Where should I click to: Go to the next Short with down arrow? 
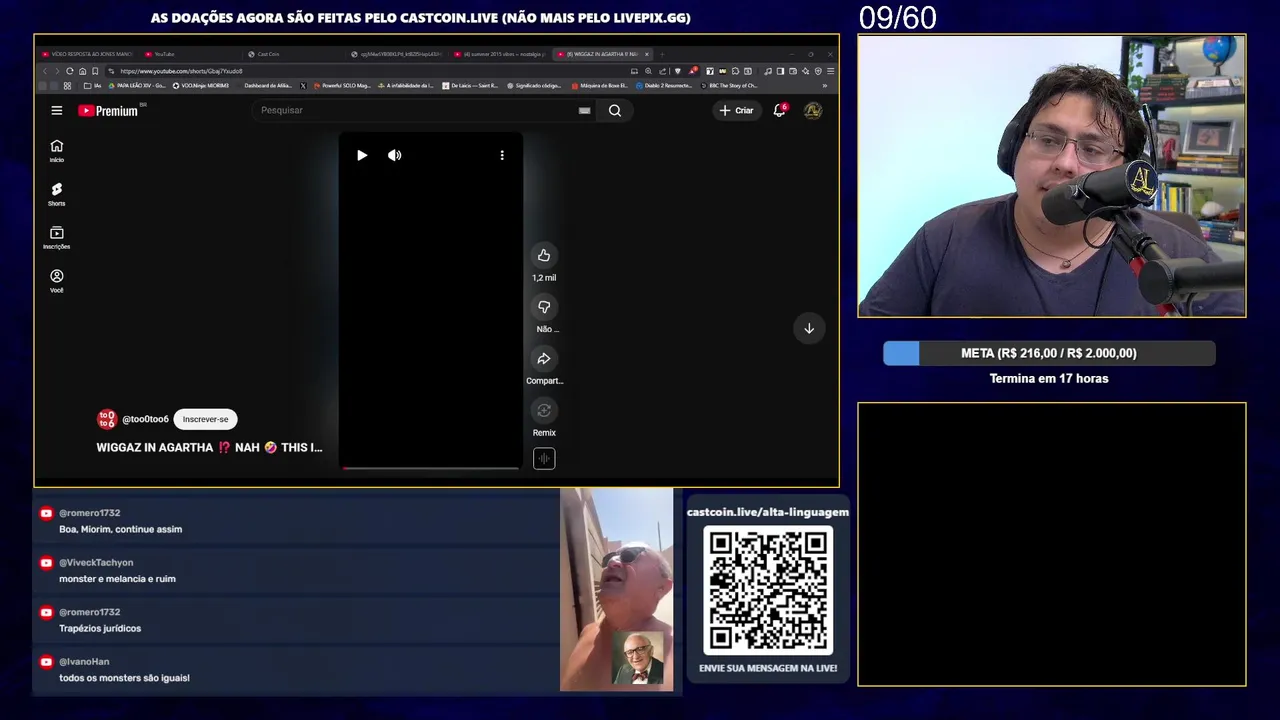pos(809,328)
